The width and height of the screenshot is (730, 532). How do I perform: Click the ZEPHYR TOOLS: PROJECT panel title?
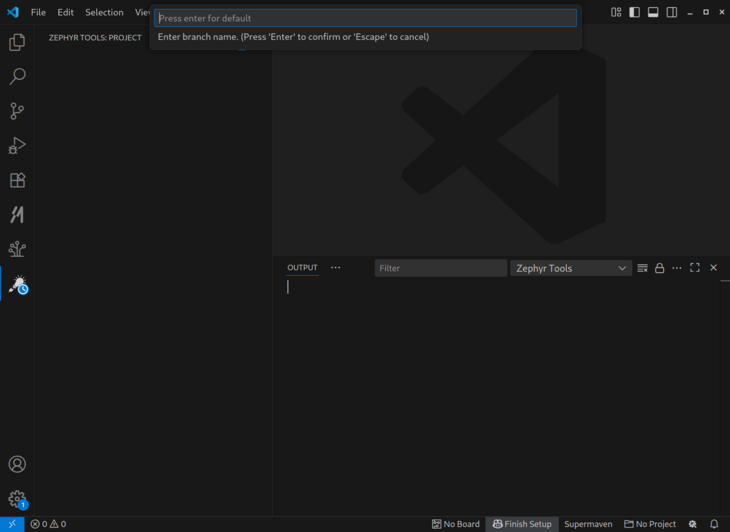pyautogui.click(x=95, y=38)
